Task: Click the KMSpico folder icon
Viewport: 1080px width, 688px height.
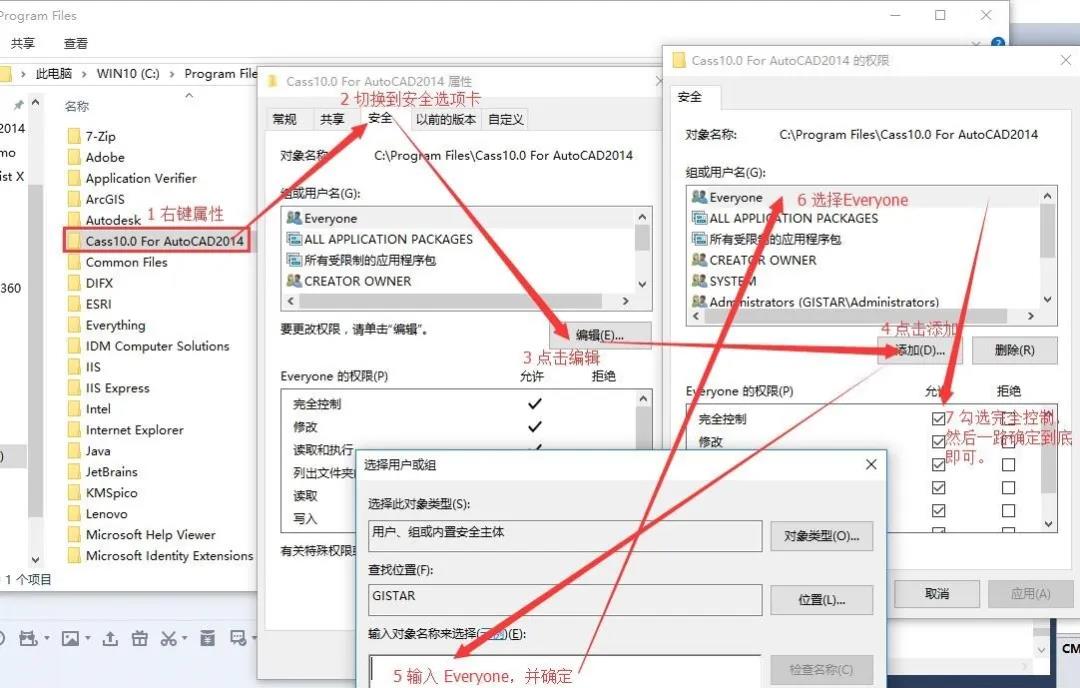Action: [x=74, y=492]
